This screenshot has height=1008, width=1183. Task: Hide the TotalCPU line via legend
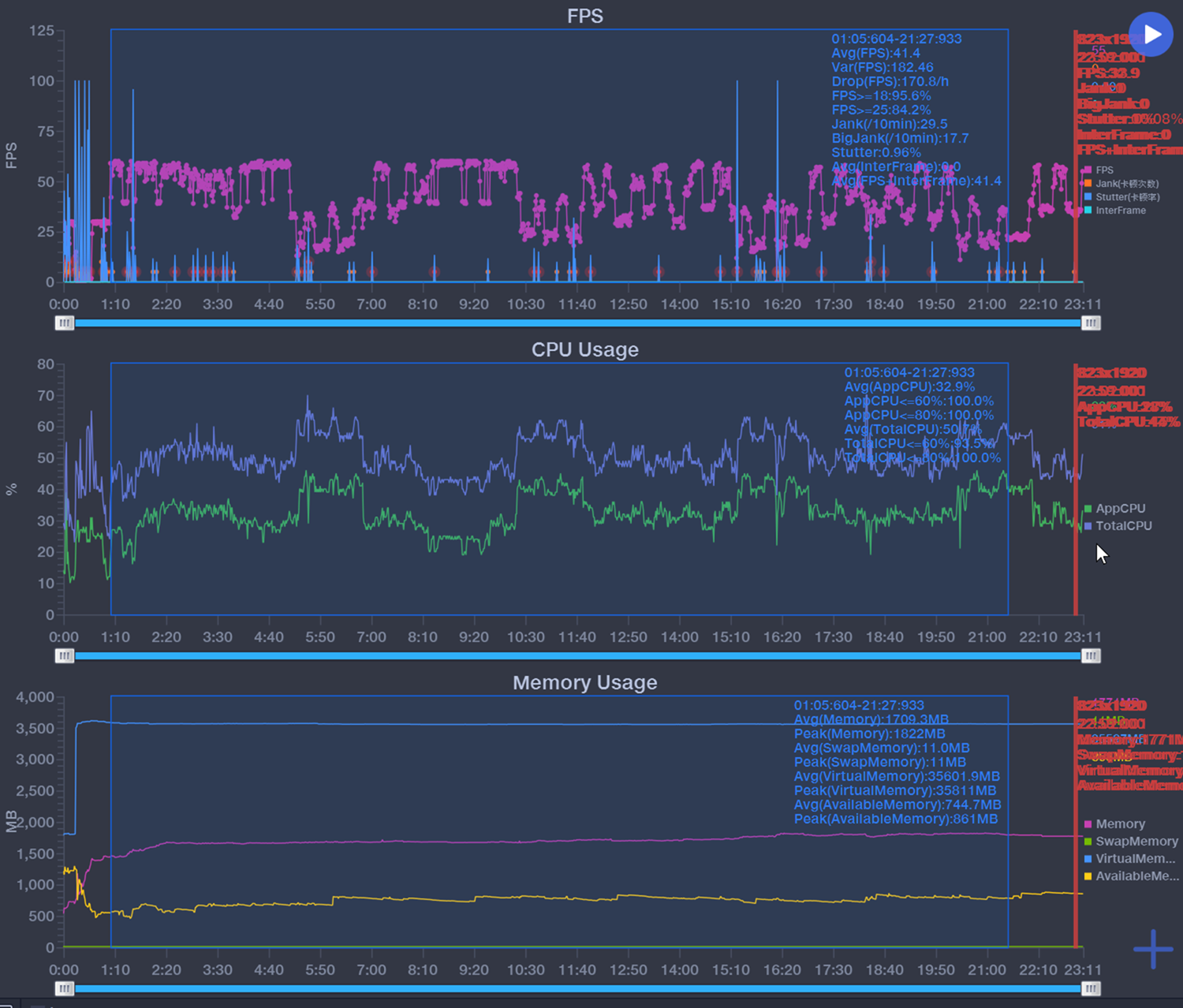[x=1122, y=526]
